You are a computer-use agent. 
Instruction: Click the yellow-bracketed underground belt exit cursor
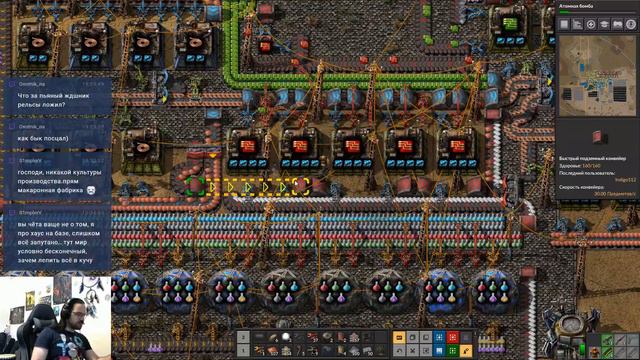tap(301, 186)
